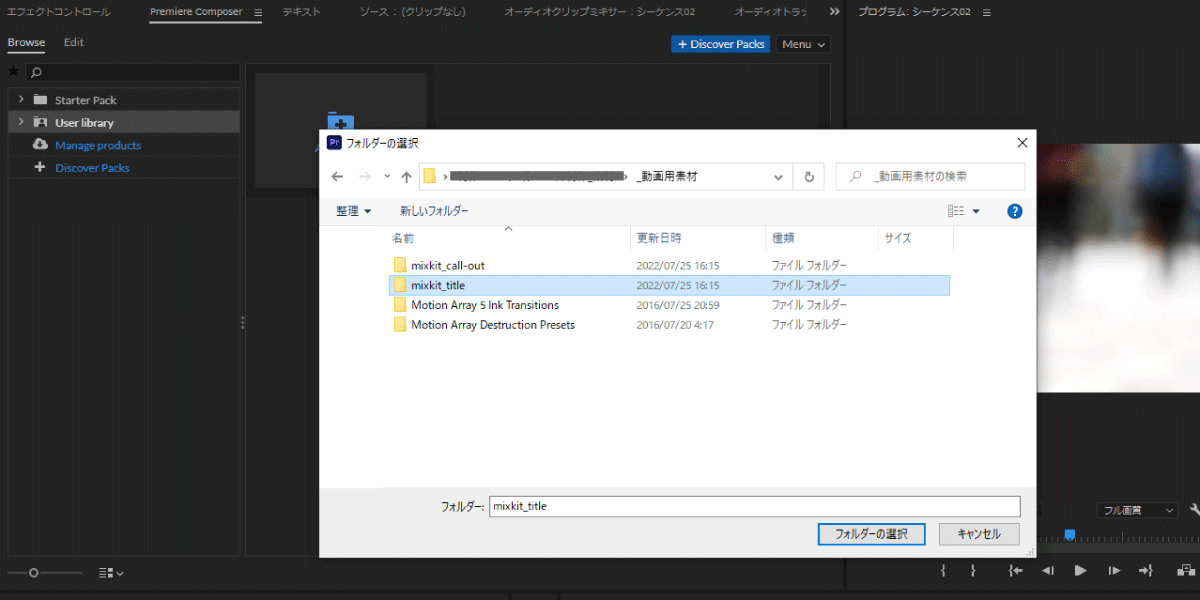Open recent locations dropdown in the dialog
This screenshot has width=1200, height=600.
point(388,177)
